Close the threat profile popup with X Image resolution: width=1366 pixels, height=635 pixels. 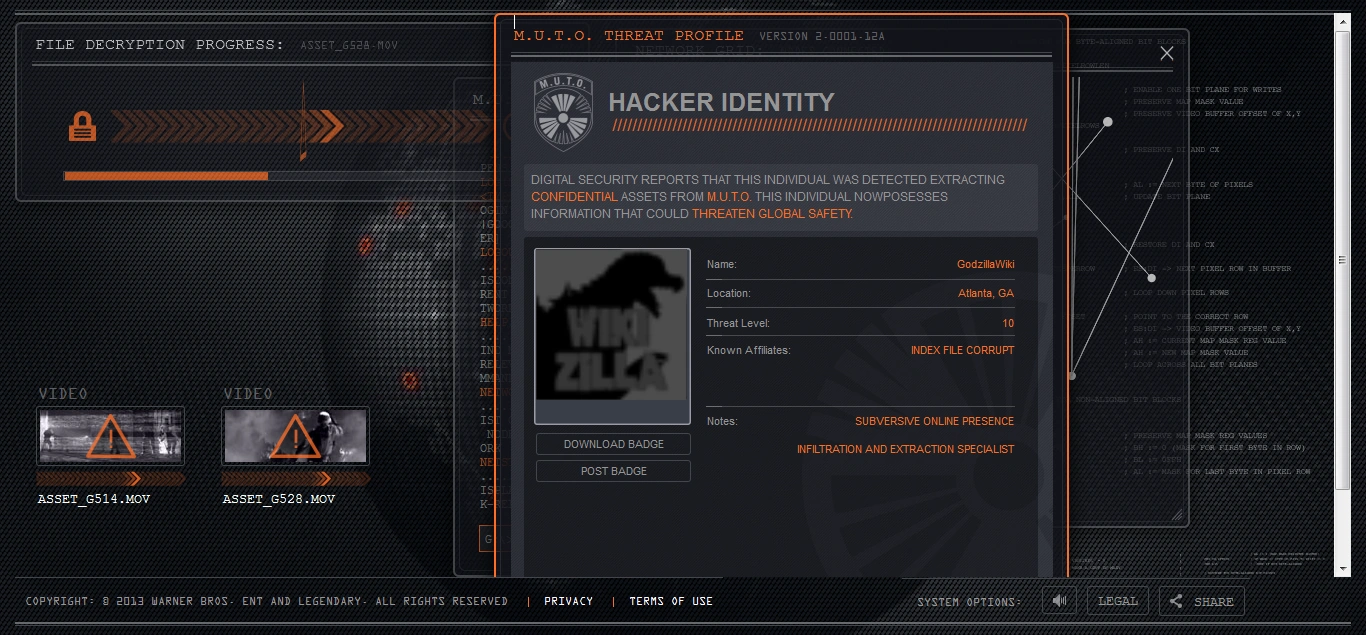1166,54
